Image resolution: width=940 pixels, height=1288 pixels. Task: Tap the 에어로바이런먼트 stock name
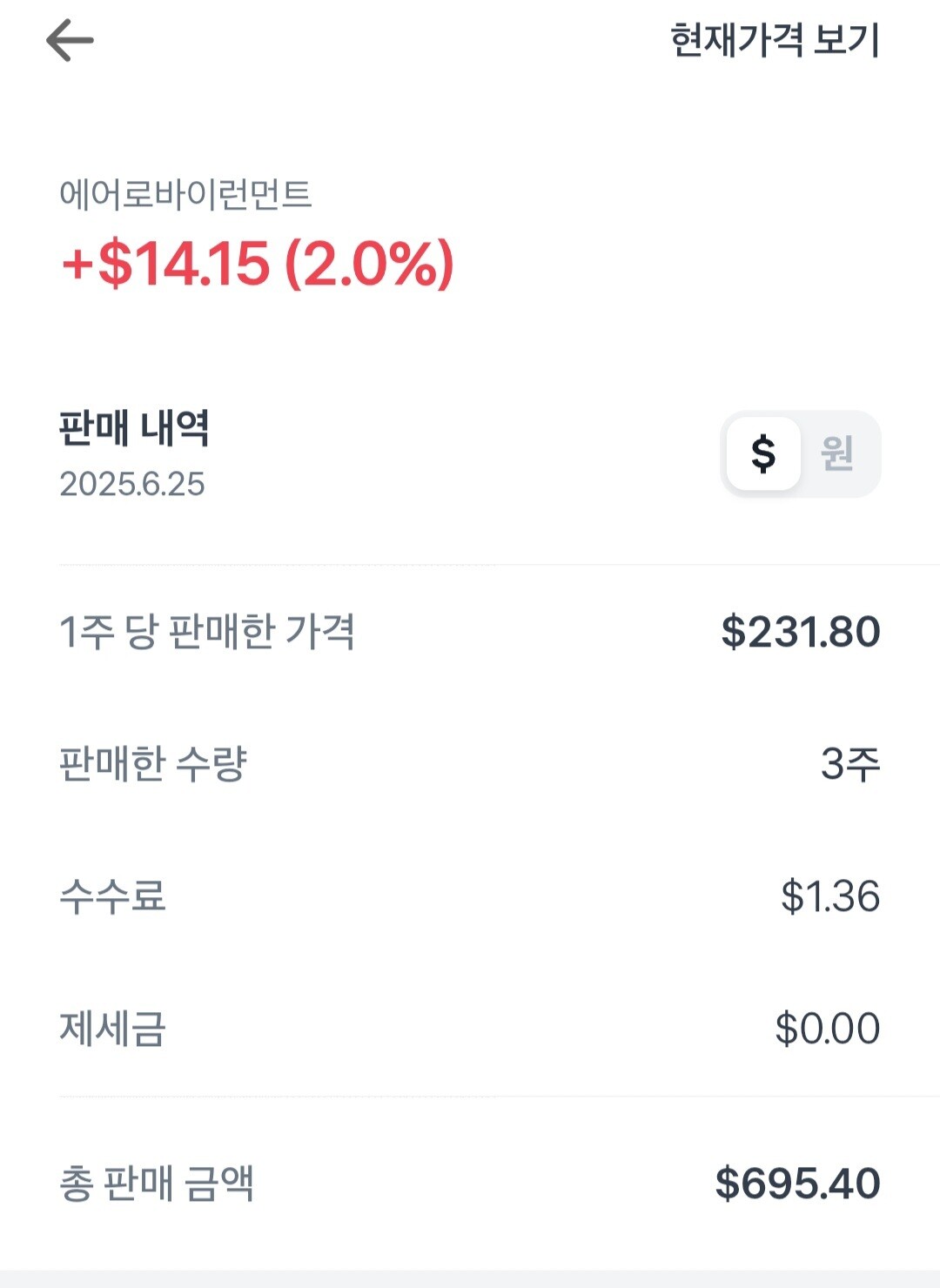[x=185, y=194]
